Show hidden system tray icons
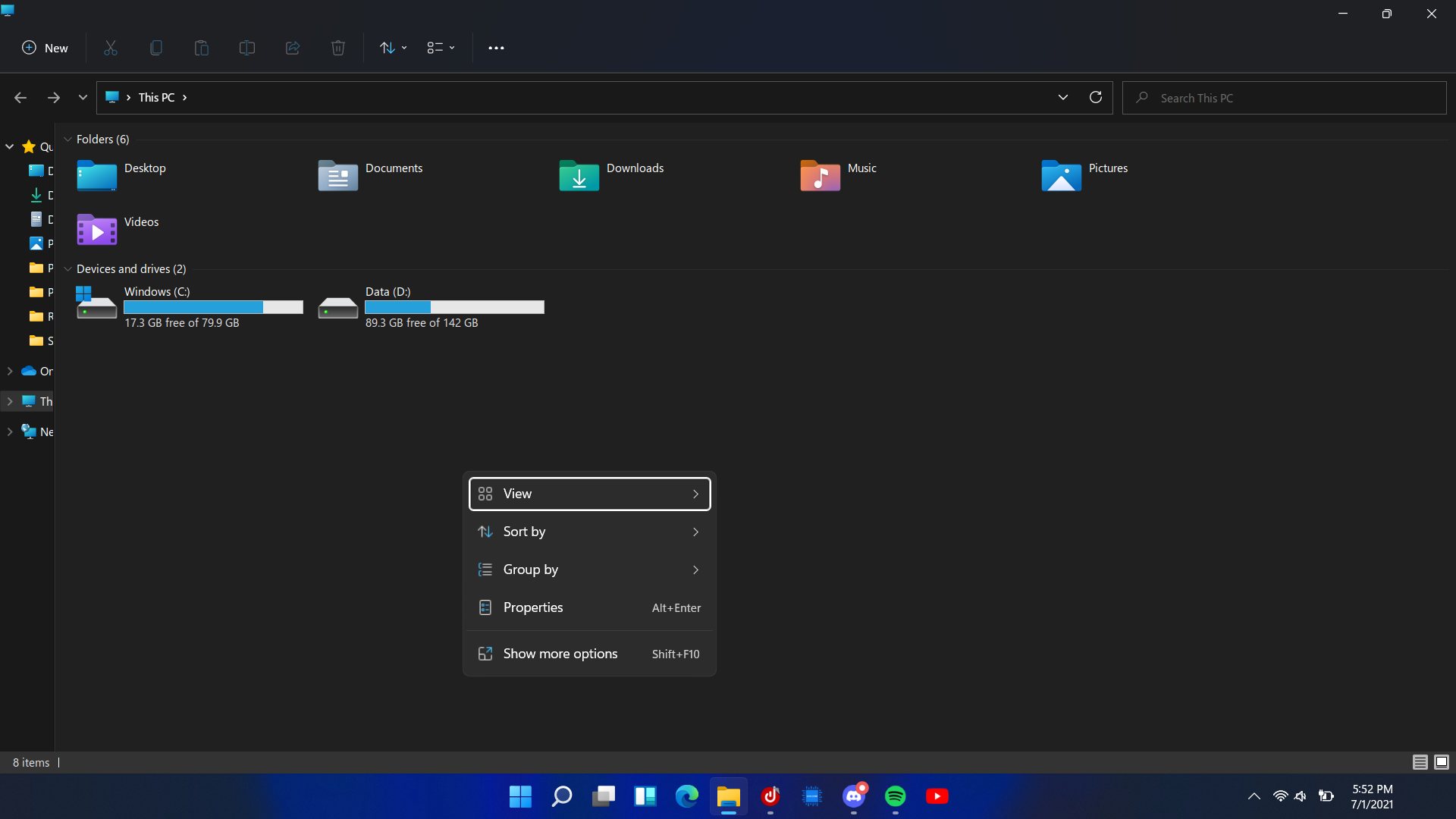Image resolution: width=1456 pixels, height=819 pixels. coord(1254,796)
